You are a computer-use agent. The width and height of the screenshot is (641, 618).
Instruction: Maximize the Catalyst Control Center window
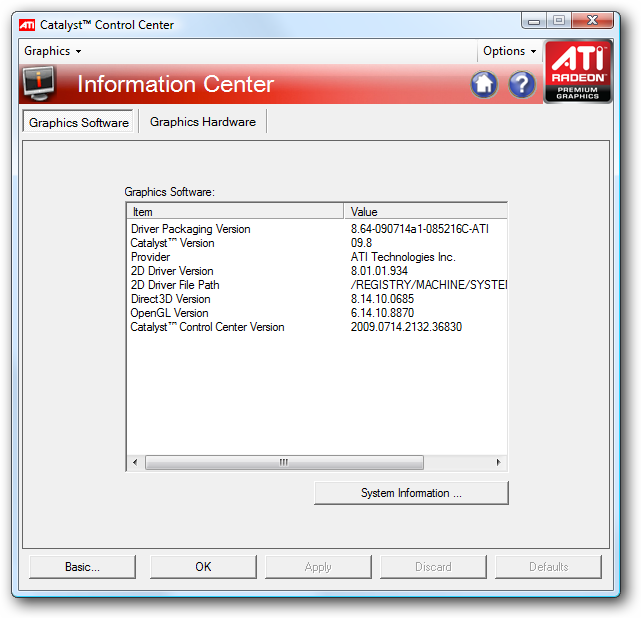click(x=559, y=20)
